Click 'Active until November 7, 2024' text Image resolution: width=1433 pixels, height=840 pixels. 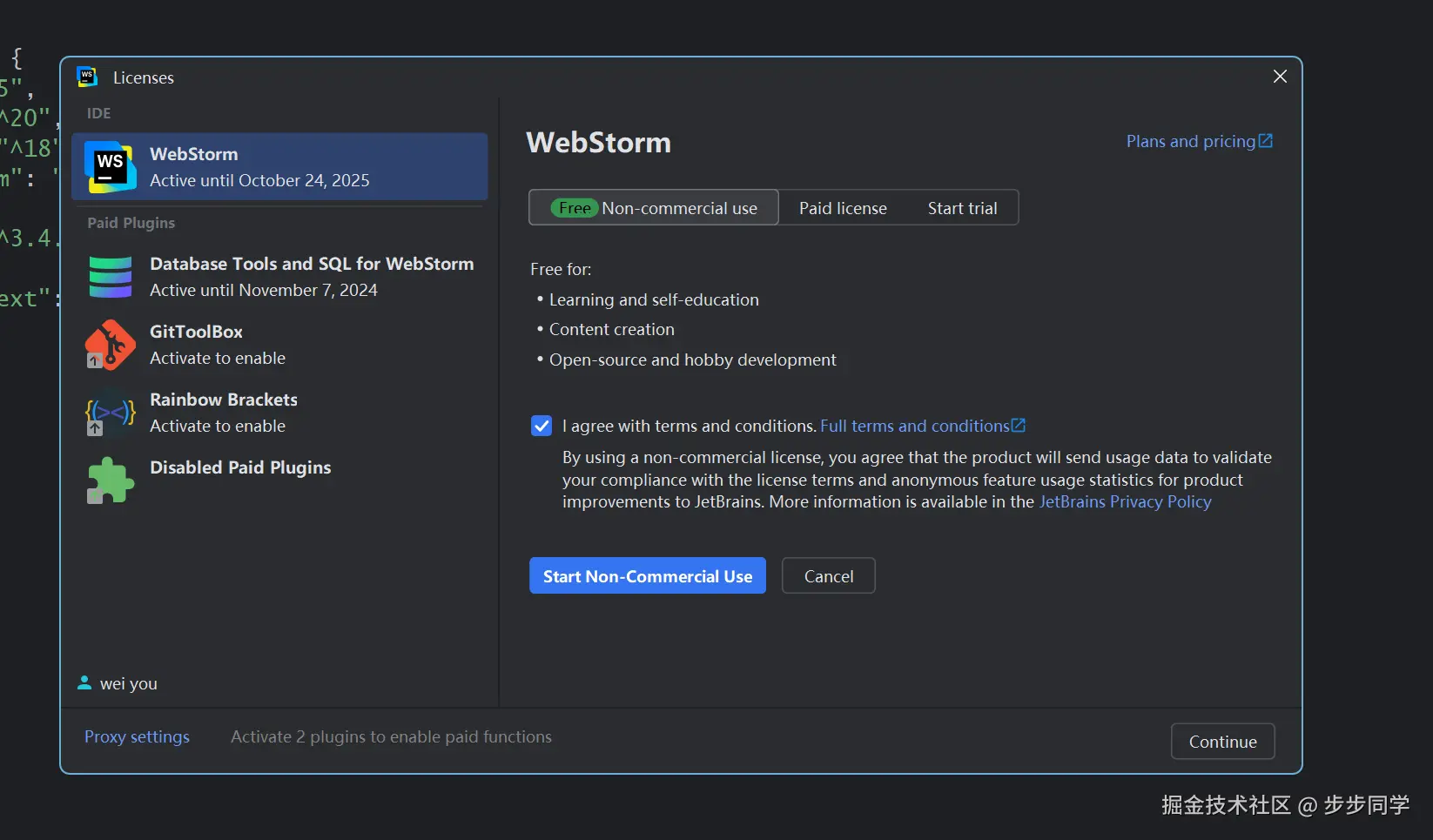click(x=264, y=290)
